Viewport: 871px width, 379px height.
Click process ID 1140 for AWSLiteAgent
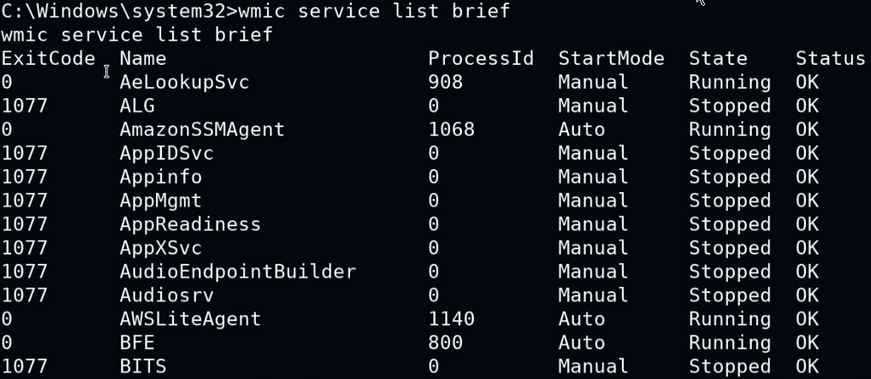point(452,319)
